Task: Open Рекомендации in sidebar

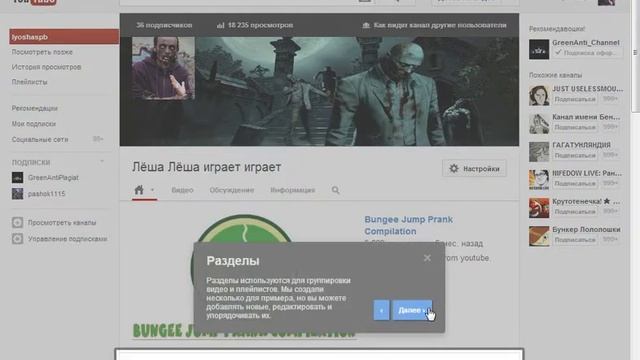Action: [x=35, y=109]
